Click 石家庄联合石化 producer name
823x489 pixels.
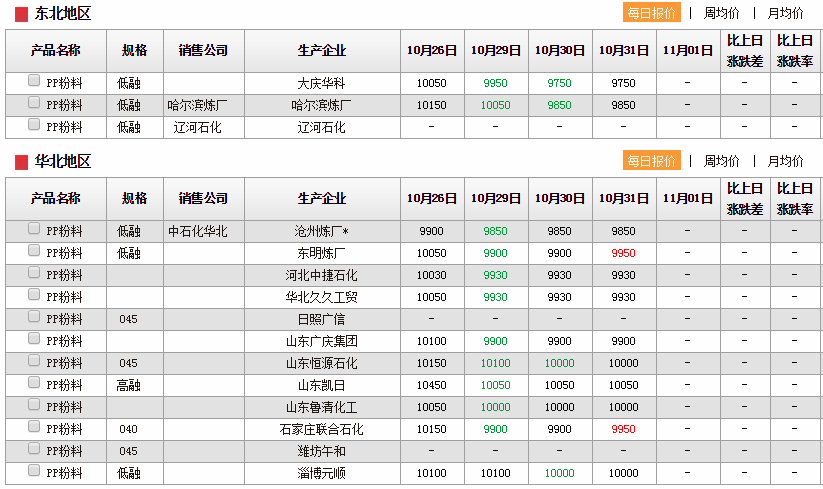coord(321,430)
